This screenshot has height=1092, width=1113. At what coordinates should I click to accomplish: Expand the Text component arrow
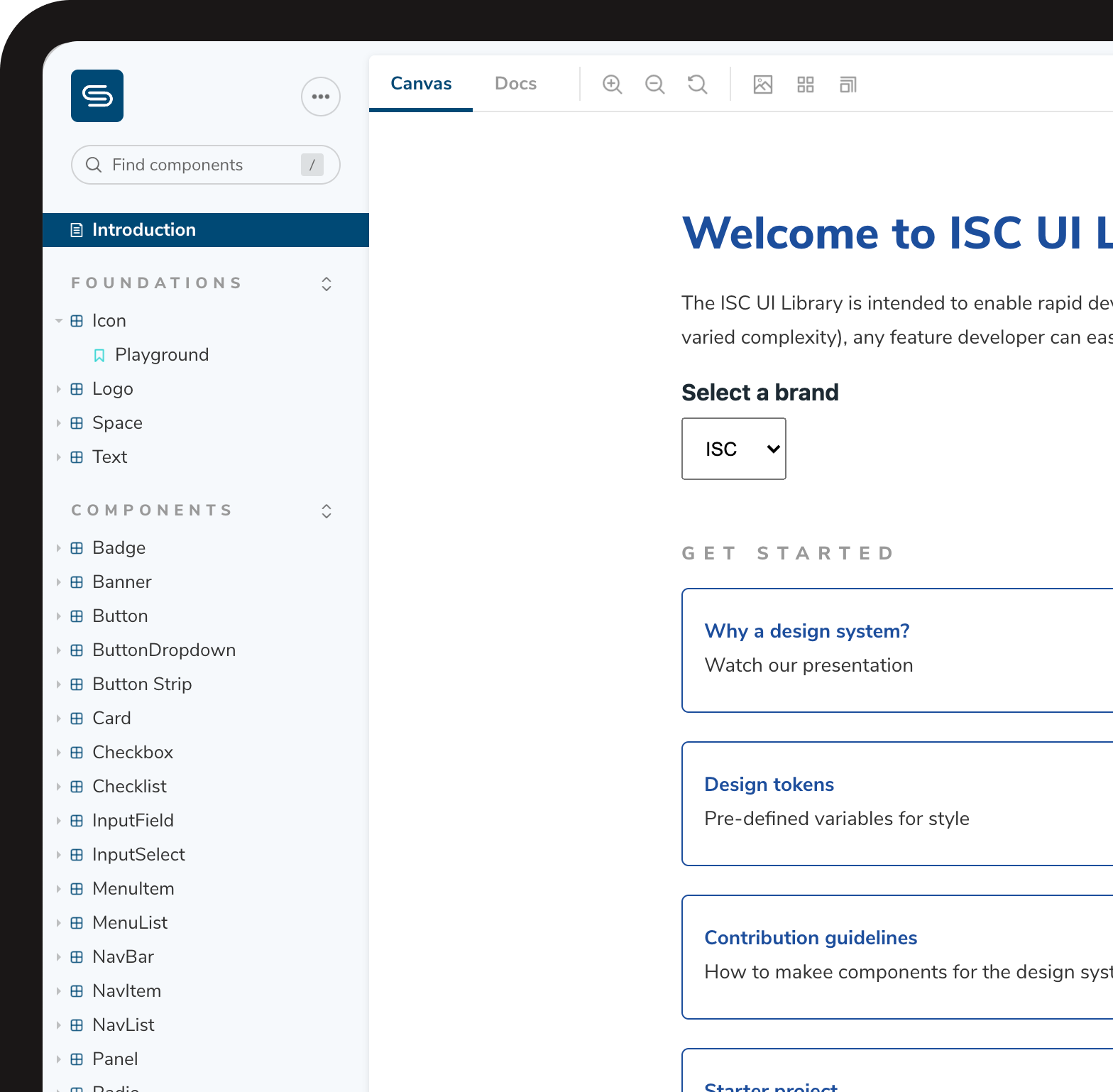click(x=59, y=457)
